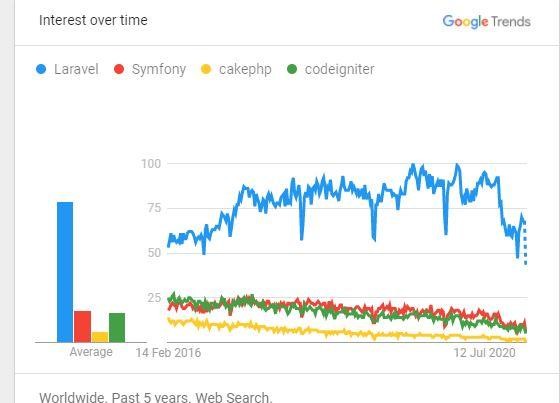Click the Interest over time heading

(93, 20)
